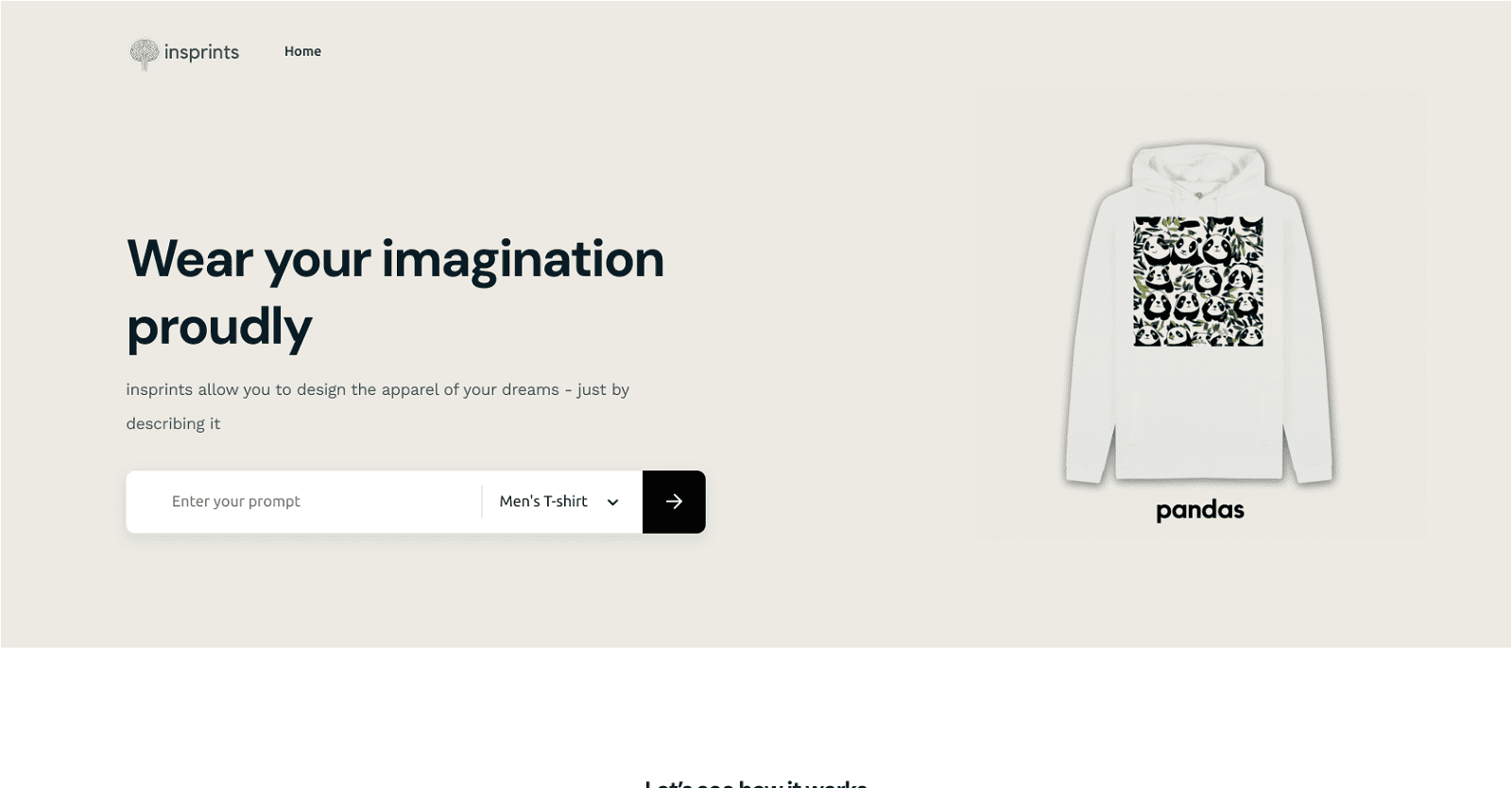This screenshot has height=788, width=1512.
Task: Click the panda pattern print on hoodie
Action: [x=1198, y=282]
